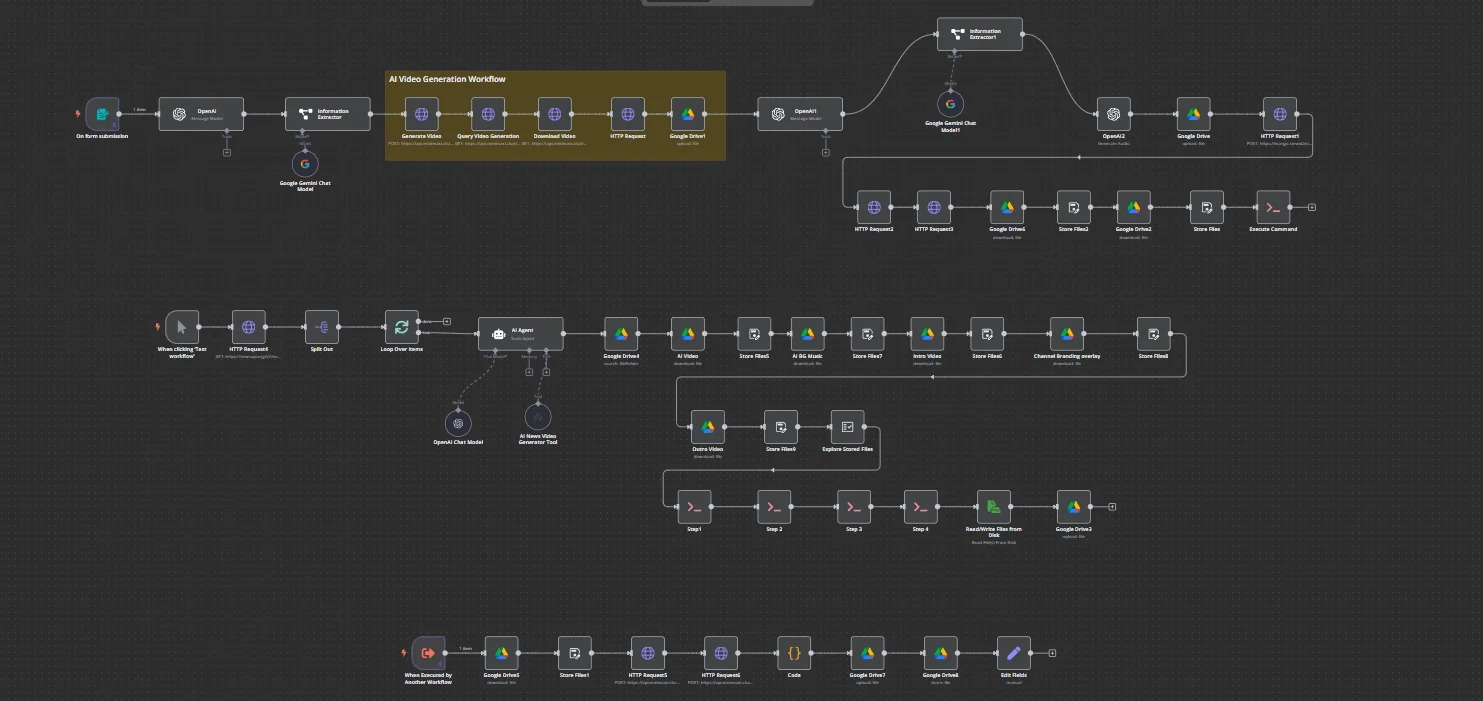Click the Loop Over Items node
Screen dimensions: 1483x701
401,327
